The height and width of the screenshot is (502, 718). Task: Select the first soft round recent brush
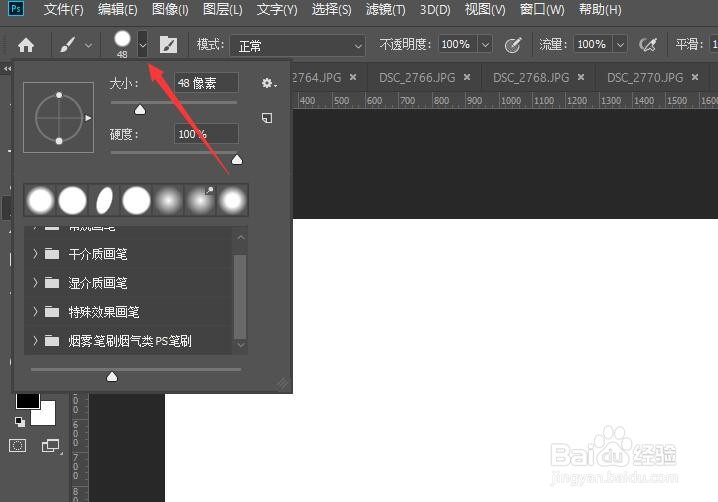tap(40, 200)
